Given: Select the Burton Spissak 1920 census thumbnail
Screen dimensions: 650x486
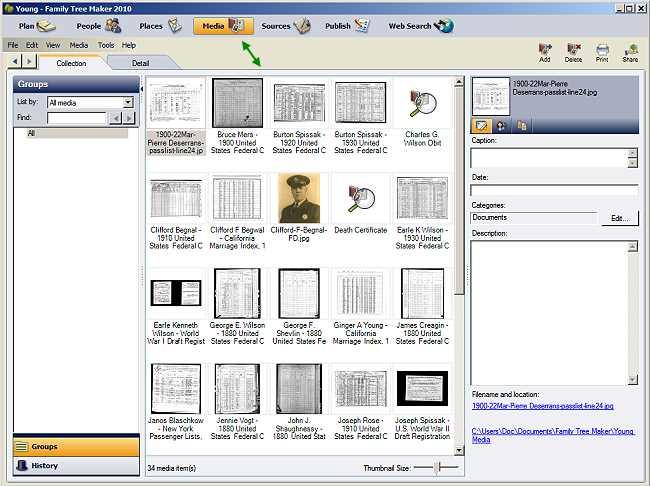Looking at the screenshot, I should point(299,103).
